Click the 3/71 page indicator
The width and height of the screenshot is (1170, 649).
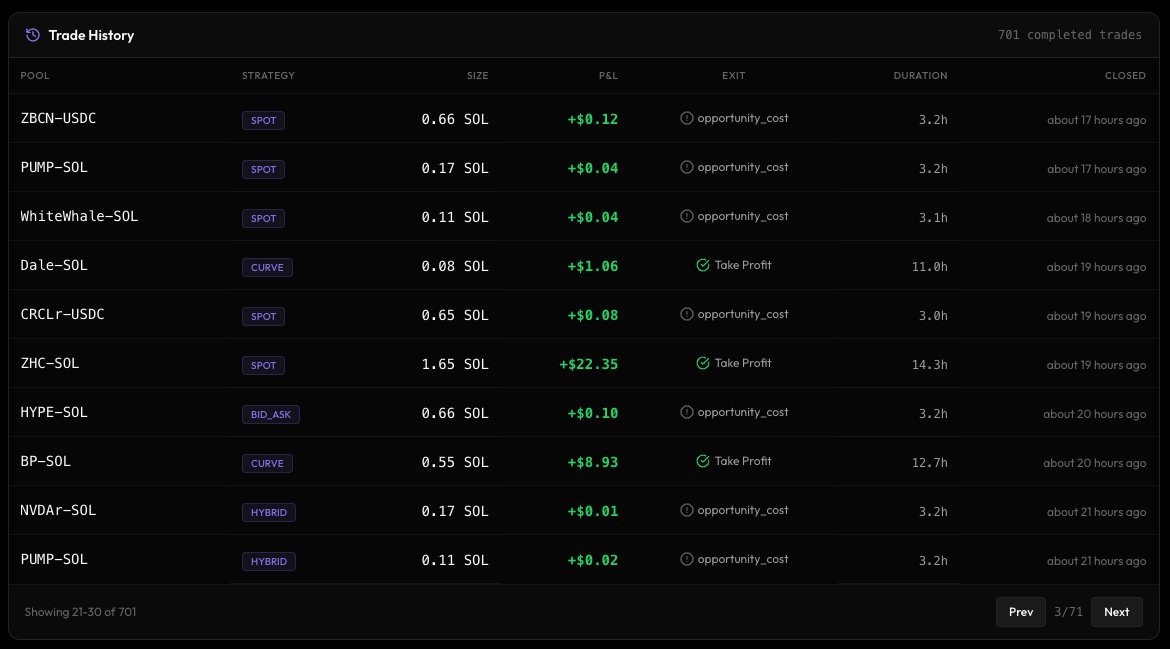[x=1069, y=612]
